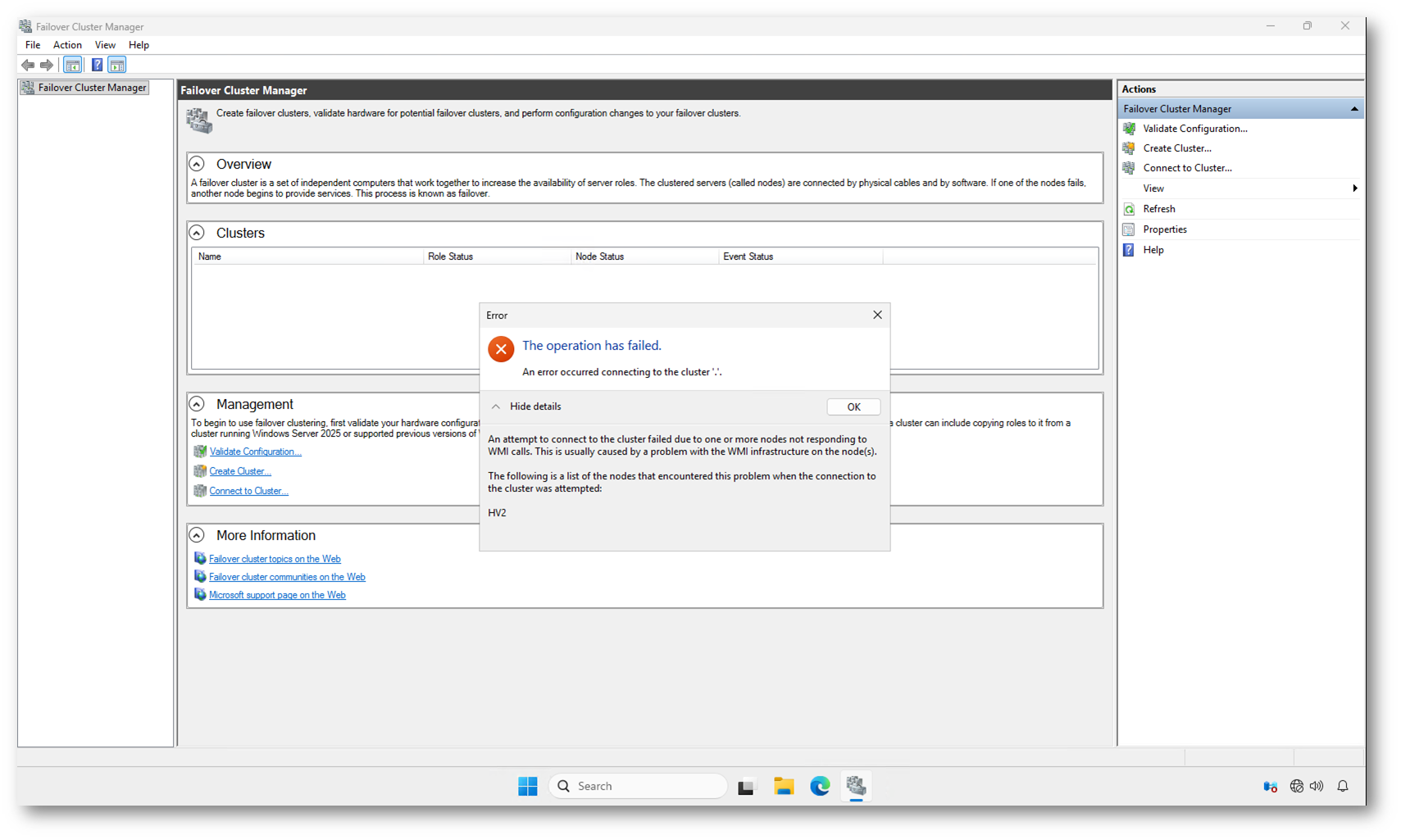The height and width of the screenshot is (840, 1401).
Task: Click the Show/Hide Console Tree toolbar icon
Action: pos(73,65)
